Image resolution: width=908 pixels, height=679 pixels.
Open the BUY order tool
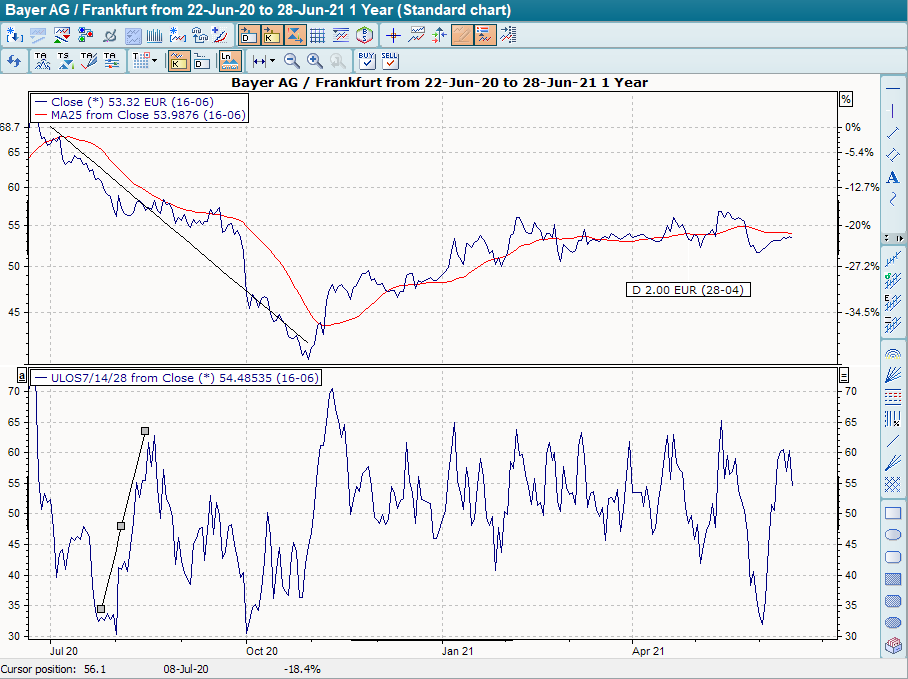tap(366, 61)
